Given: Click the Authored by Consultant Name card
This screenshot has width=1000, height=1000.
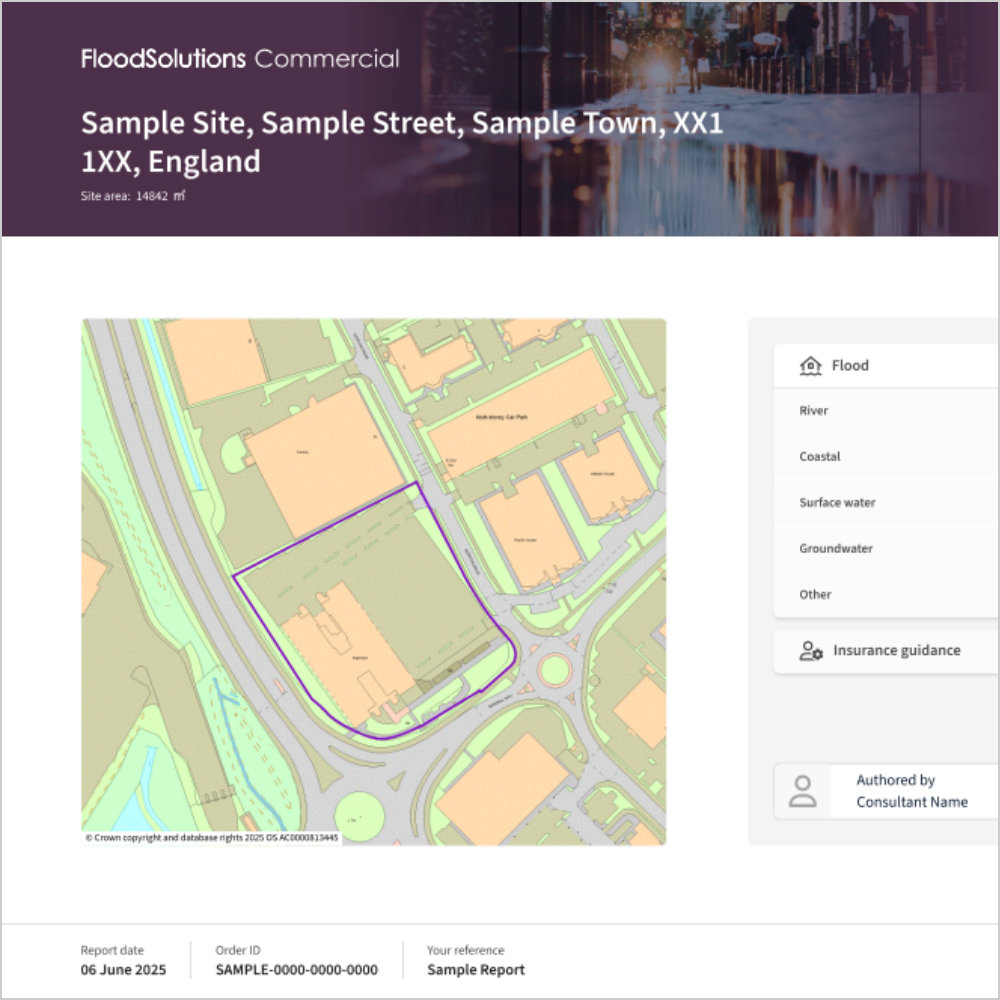Looking at the screenshot, I should tap(886, 791).
